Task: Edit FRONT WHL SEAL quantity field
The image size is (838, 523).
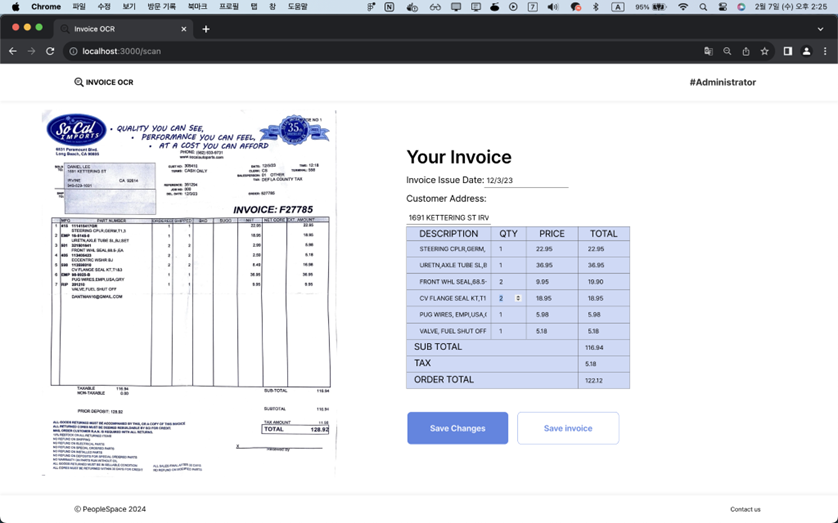Action: pyautogui.click(x=508, y=282)
